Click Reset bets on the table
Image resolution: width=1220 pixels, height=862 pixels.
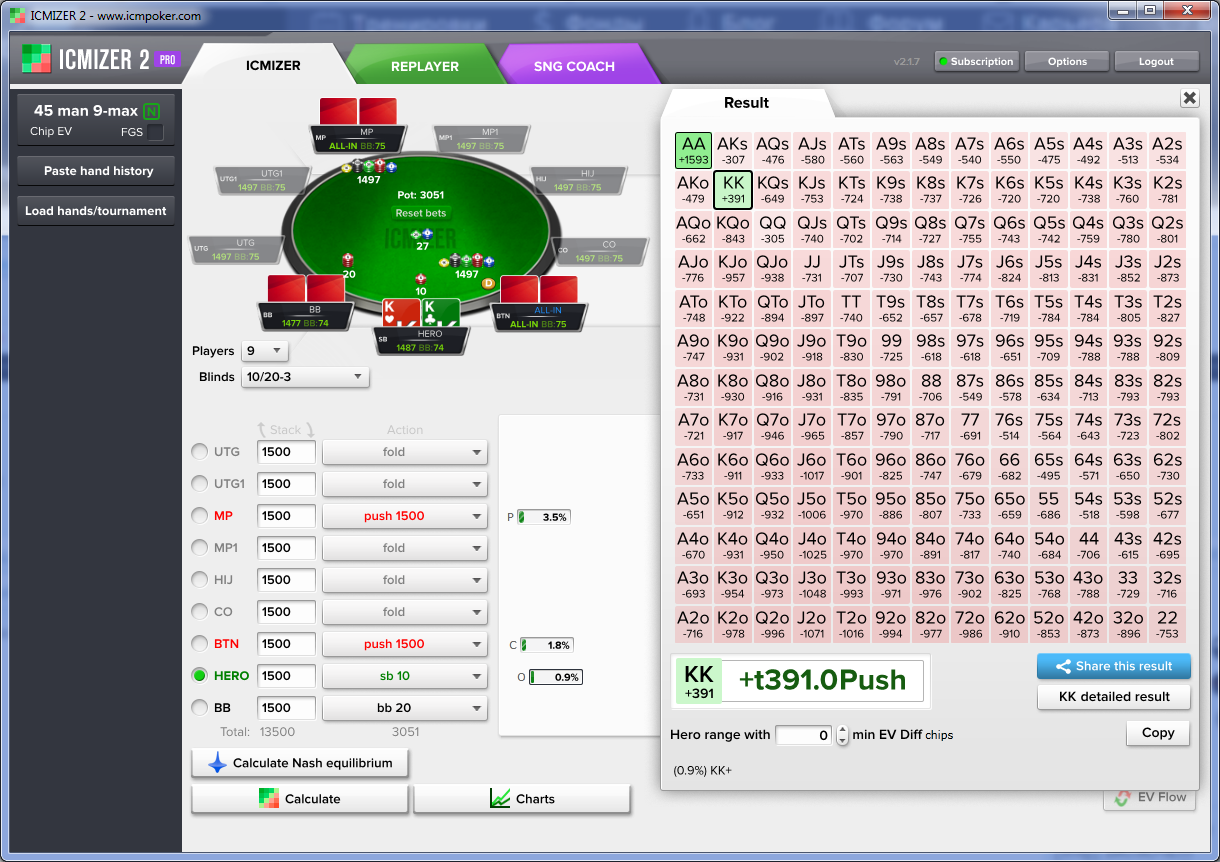tap(421, 213)
